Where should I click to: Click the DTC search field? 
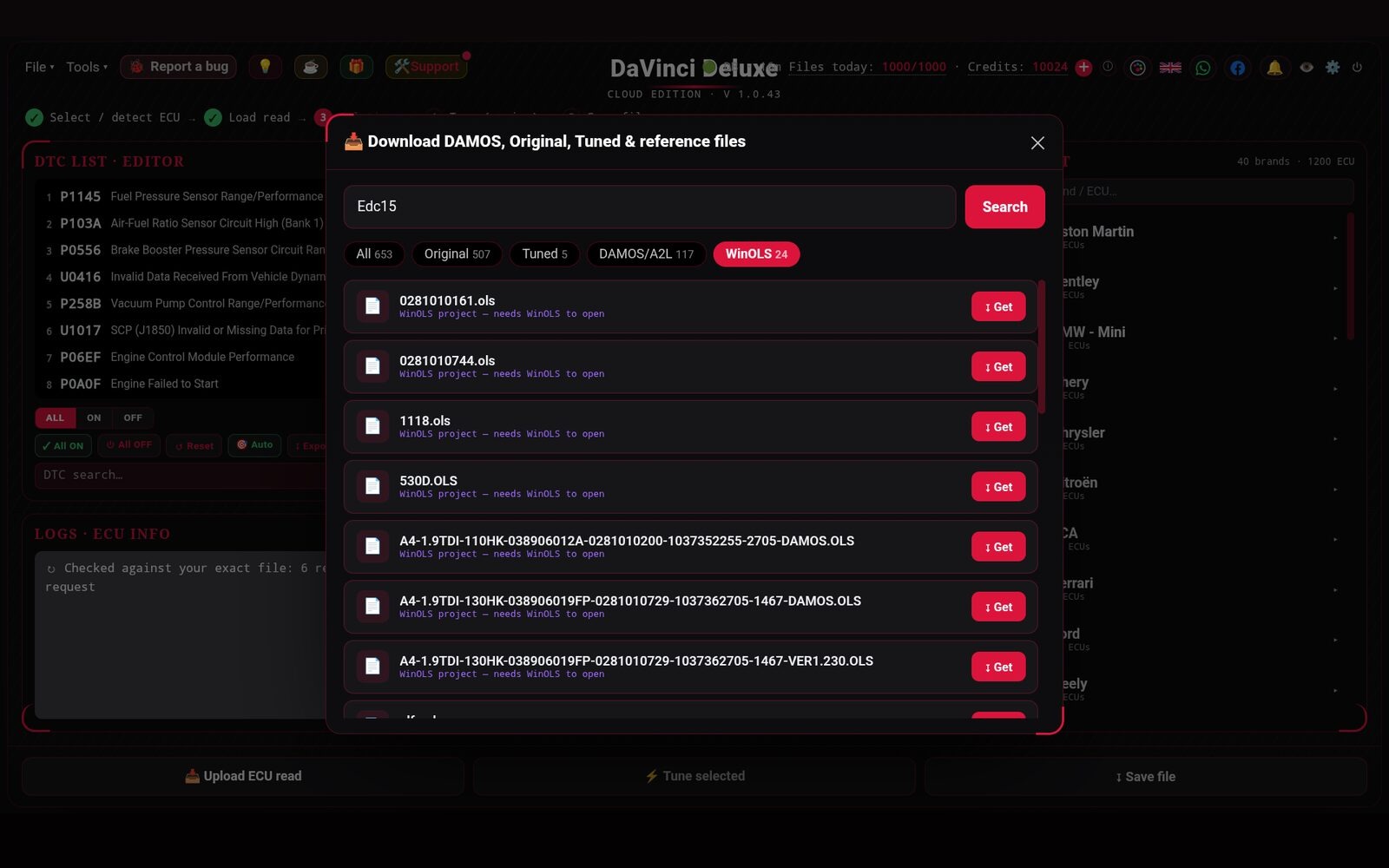[x=181, y=475]
